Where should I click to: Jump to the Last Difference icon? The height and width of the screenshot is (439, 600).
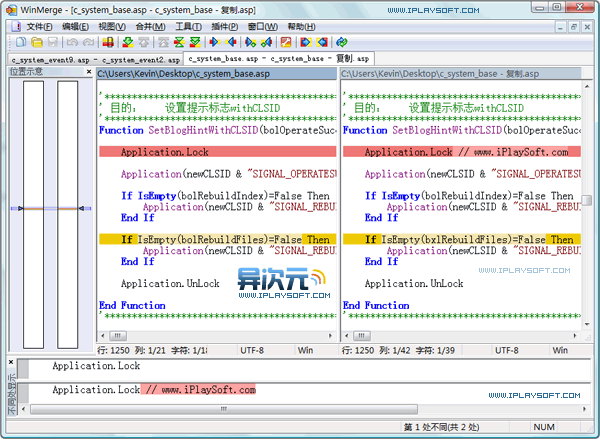(x=195, y=42)
